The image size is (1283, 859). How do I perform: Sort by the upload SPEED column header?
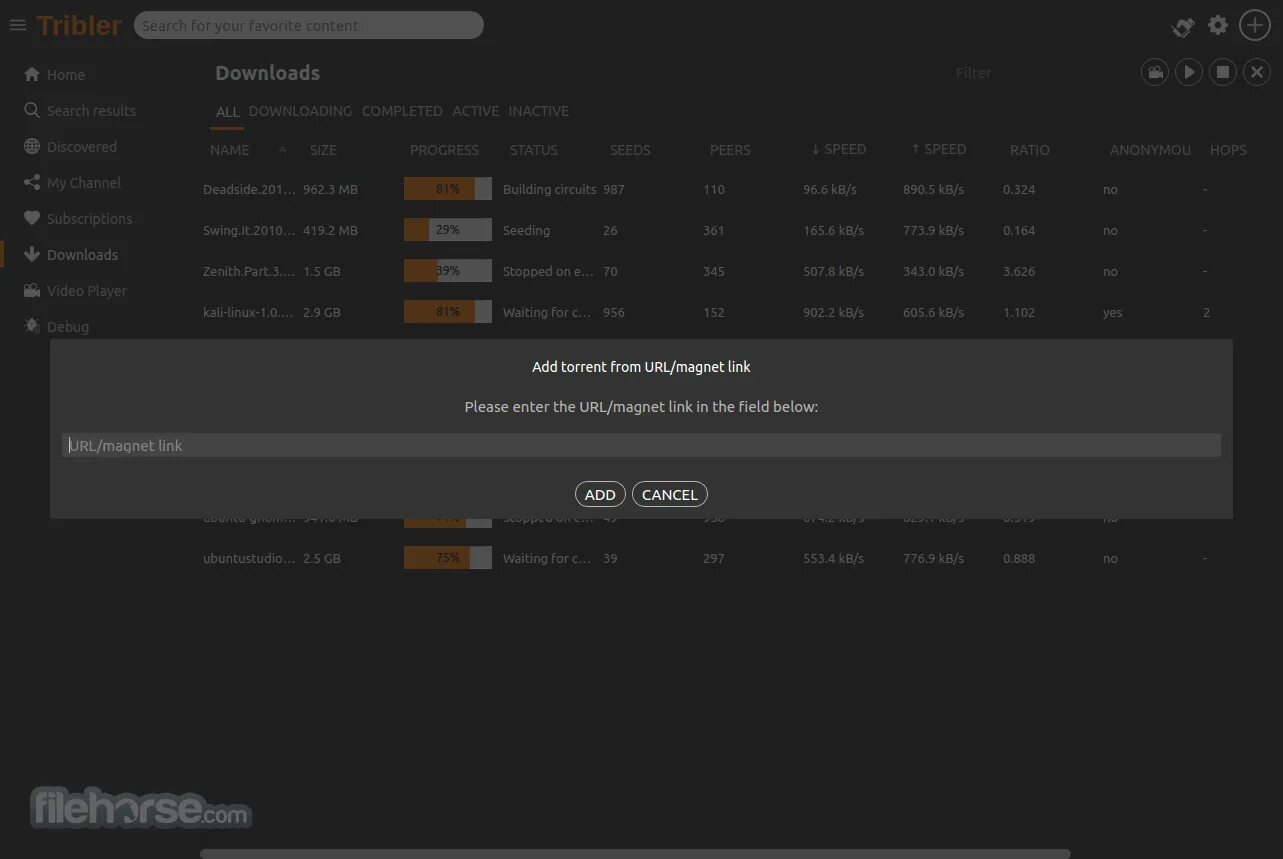(x=938, y=149)
